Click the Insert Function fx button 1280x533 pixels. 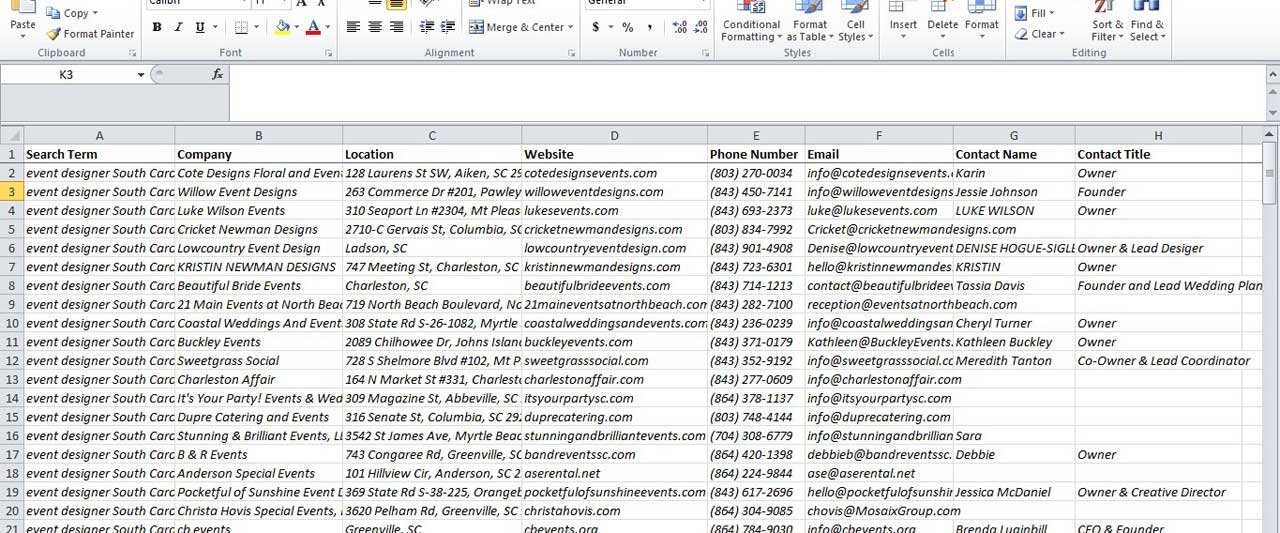[x=218, y=75]
